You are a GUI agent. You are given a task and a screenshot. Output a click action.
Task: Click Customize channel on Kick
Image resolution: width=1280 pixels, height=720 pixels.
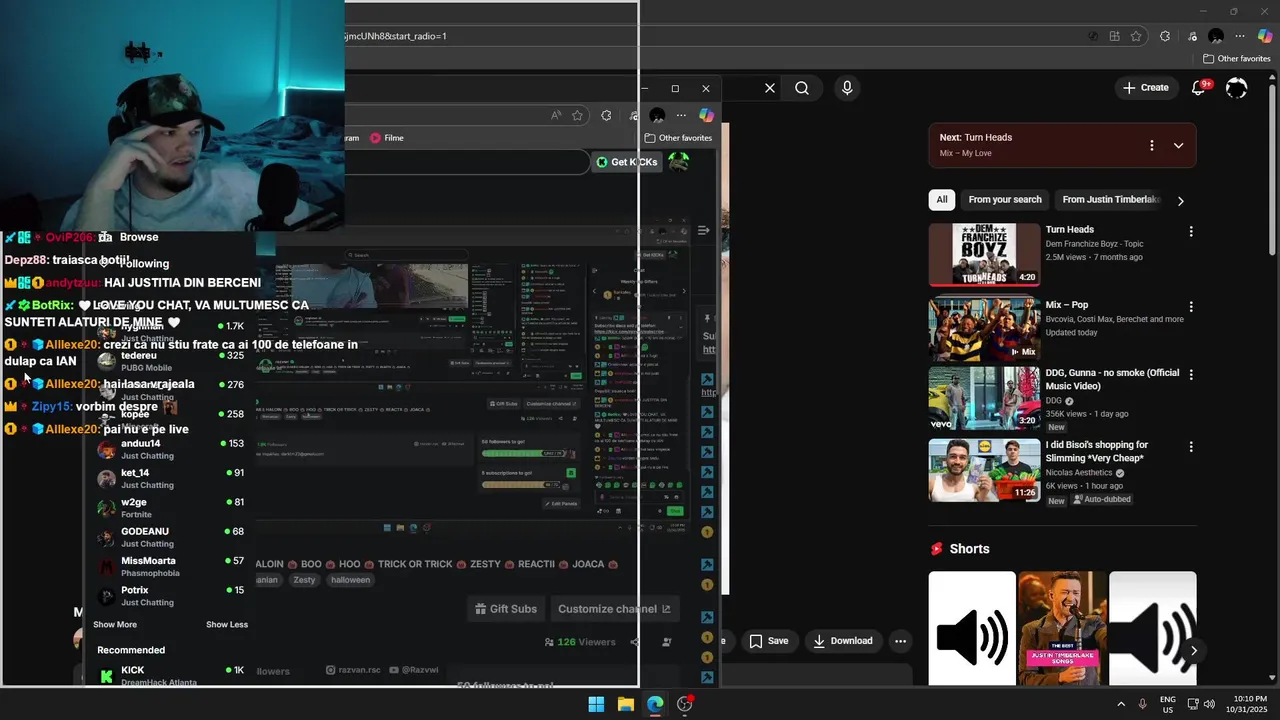point(614,609)
